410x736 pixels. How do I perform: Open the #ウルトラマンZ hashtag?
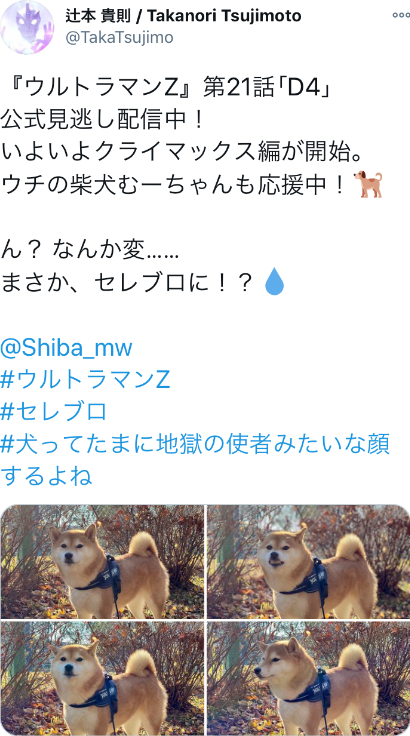click(85, 380)
